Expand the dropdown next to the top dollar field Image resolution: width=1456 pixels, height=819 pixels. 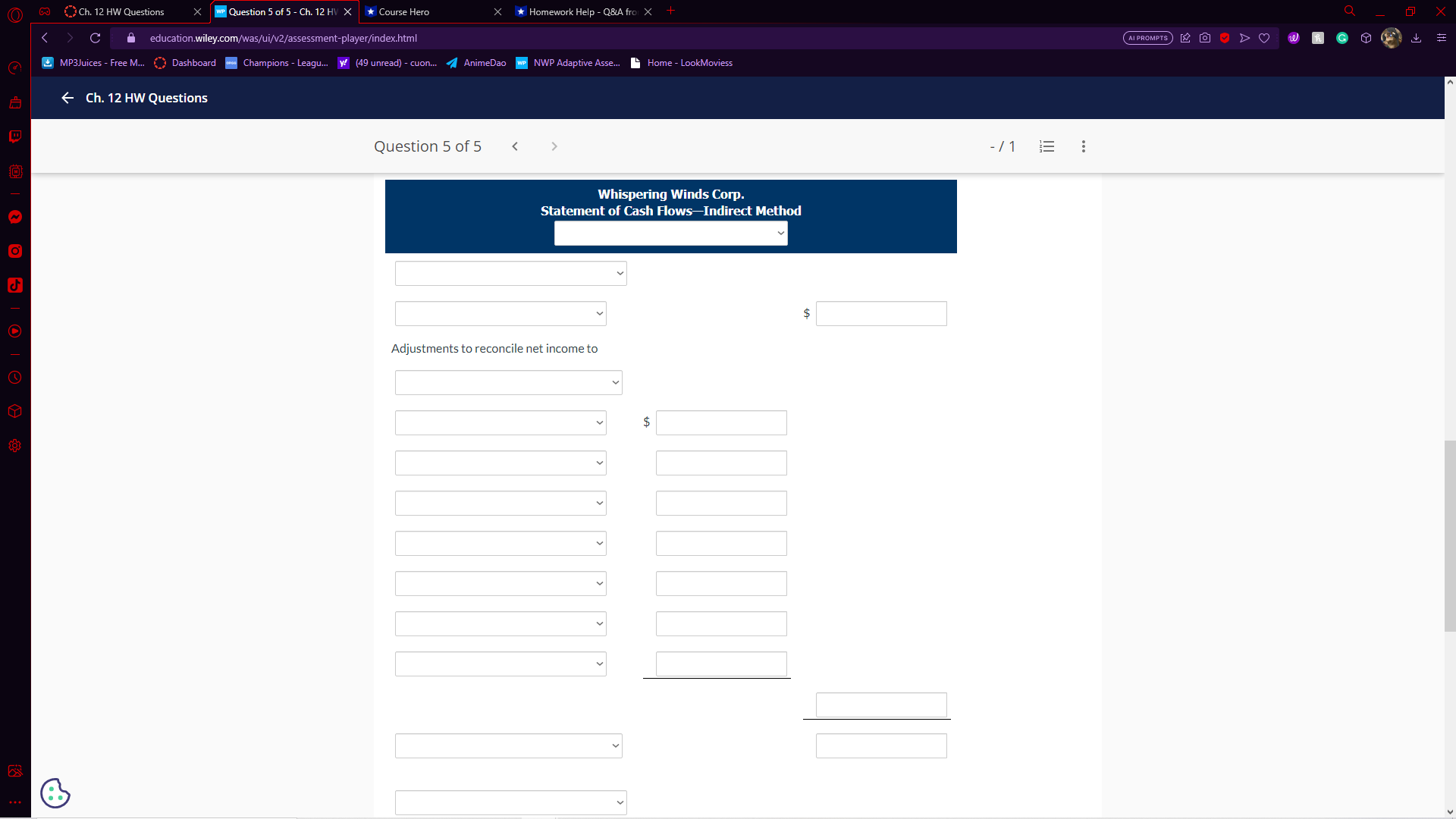click(500, 314)
